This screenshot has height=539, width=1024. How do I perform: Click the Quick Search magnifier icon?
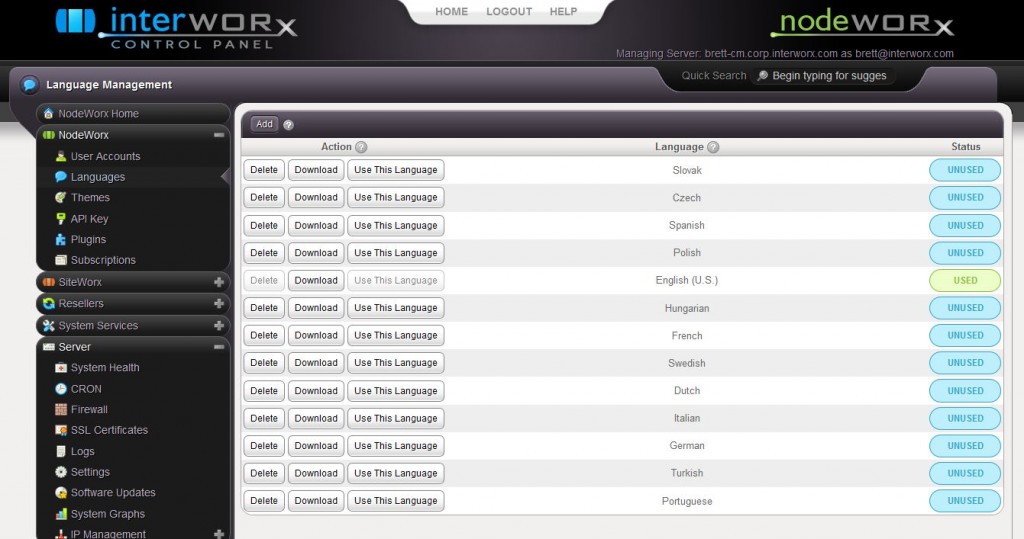[x=762, y=76]
